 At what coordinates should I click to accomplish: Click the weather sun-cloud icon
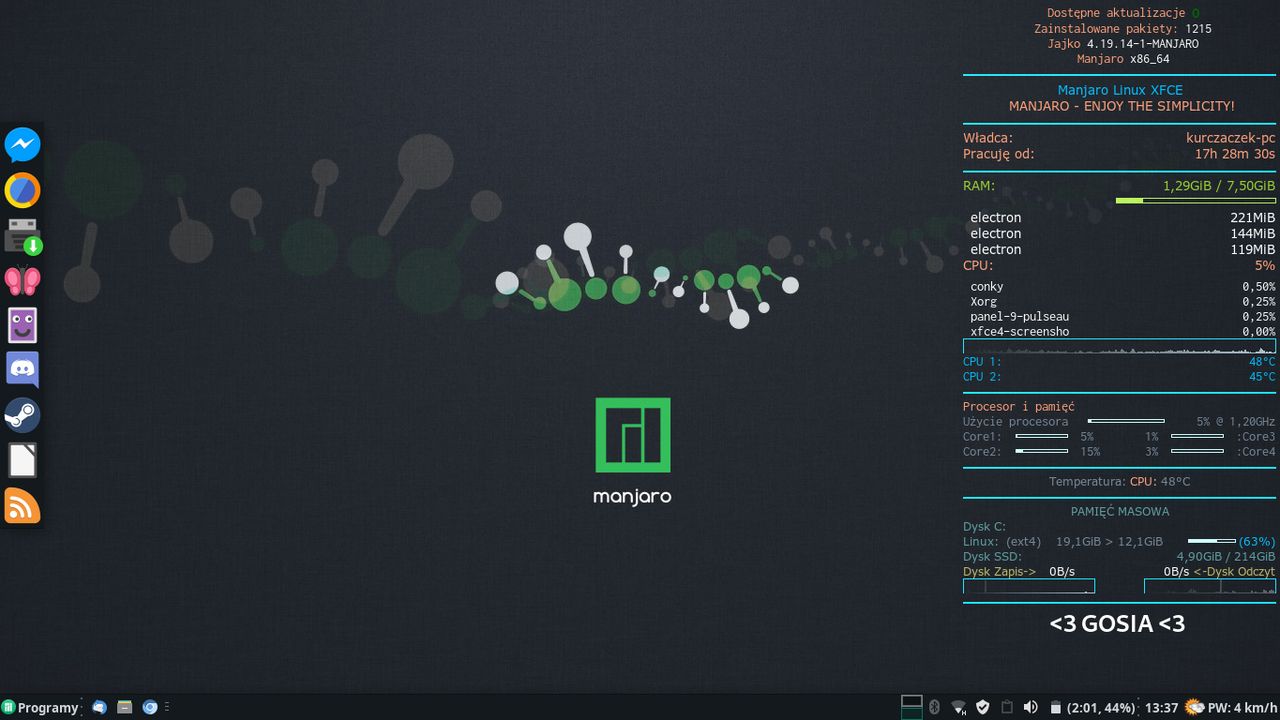pyautogui.click(x=1194, y=707)
